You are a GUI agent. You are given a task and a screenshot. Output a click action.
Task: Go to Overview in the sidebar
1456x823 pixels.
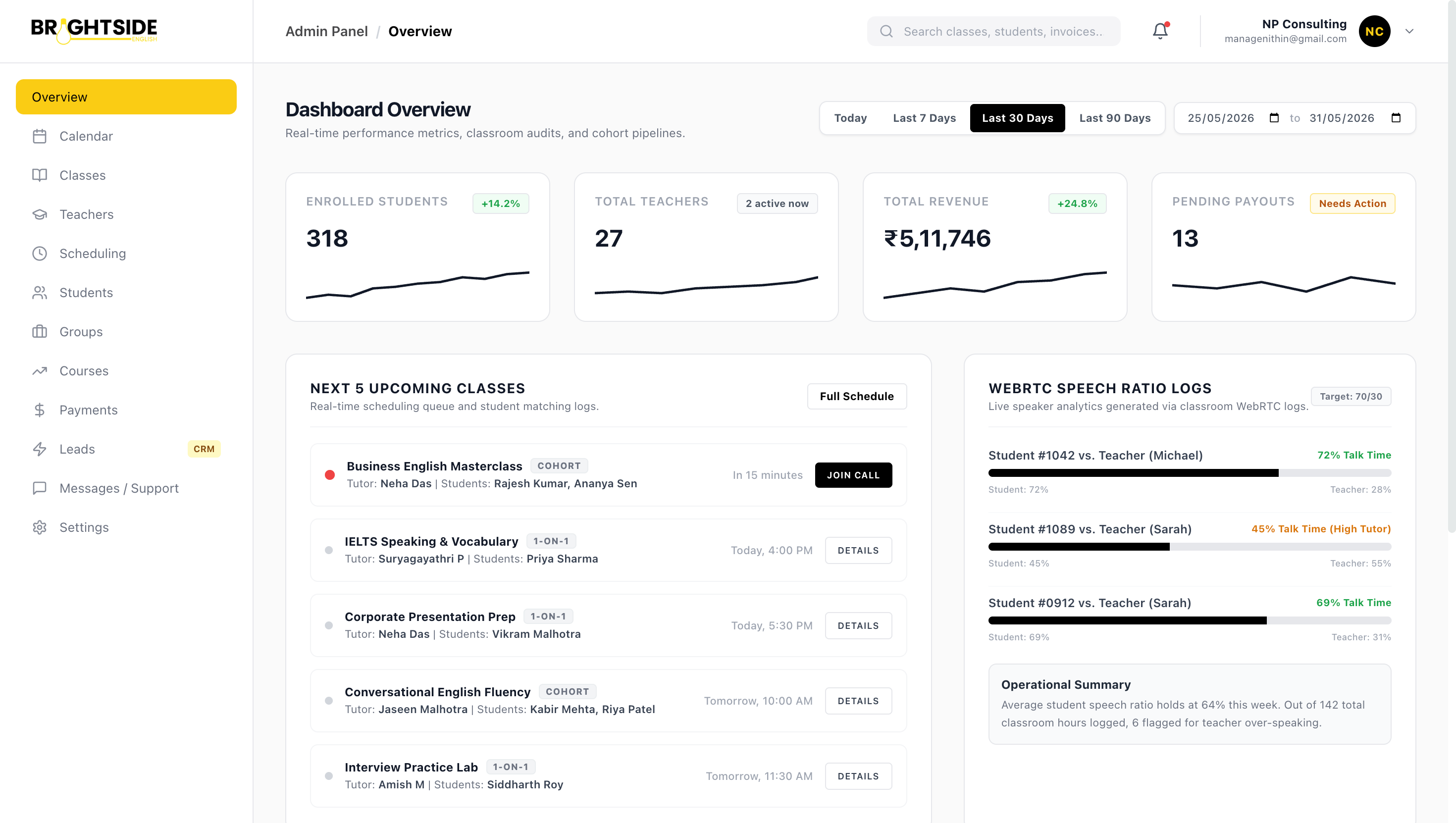(126, 97)
